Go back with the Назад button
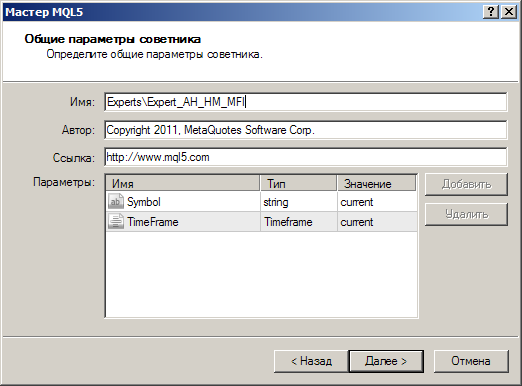Viewport: 522px width, 386px height. tap(311, 361)
